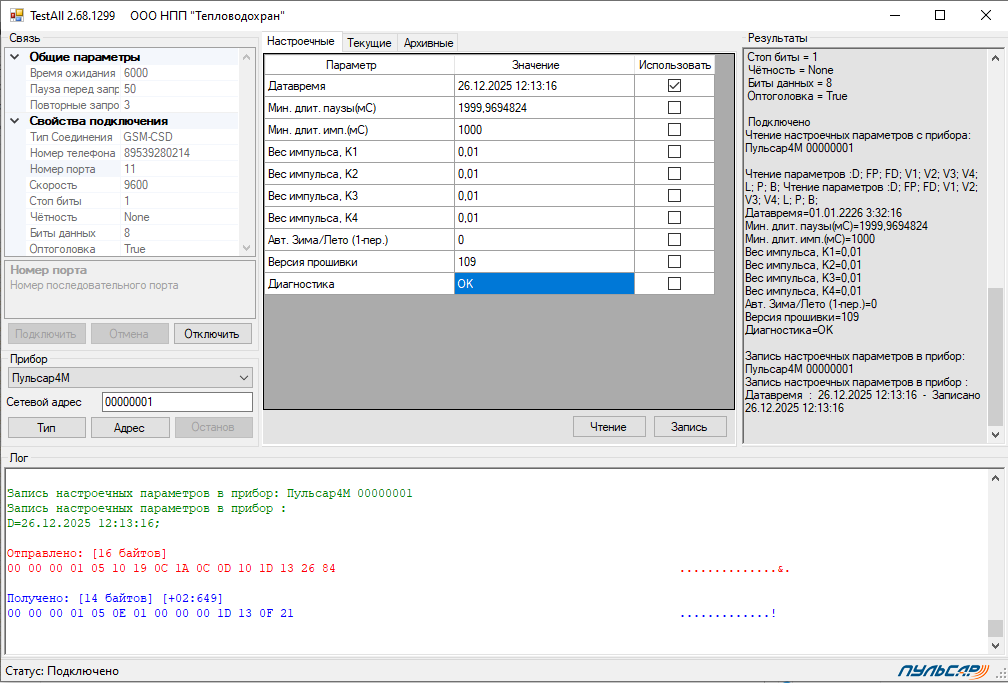Image resolution: width=1008 pixels, height=683 pixels.
Task: Click the Отключить button
Action: tap(212, 334)
